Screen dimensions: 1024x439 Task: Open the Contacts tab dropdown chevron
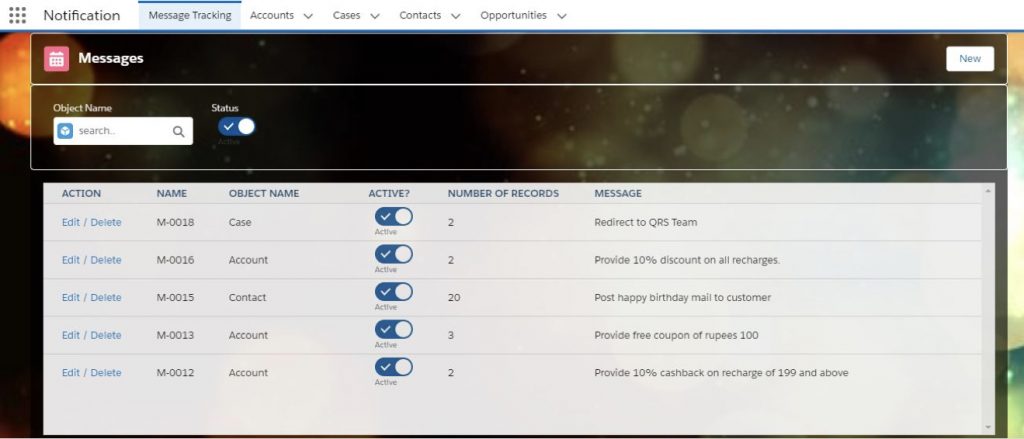456,16
